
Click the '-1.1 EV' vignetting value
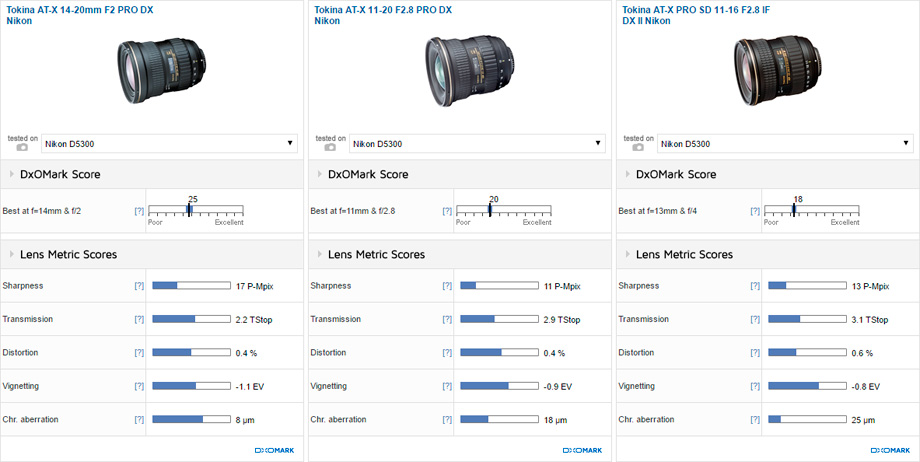pos(249,387)
